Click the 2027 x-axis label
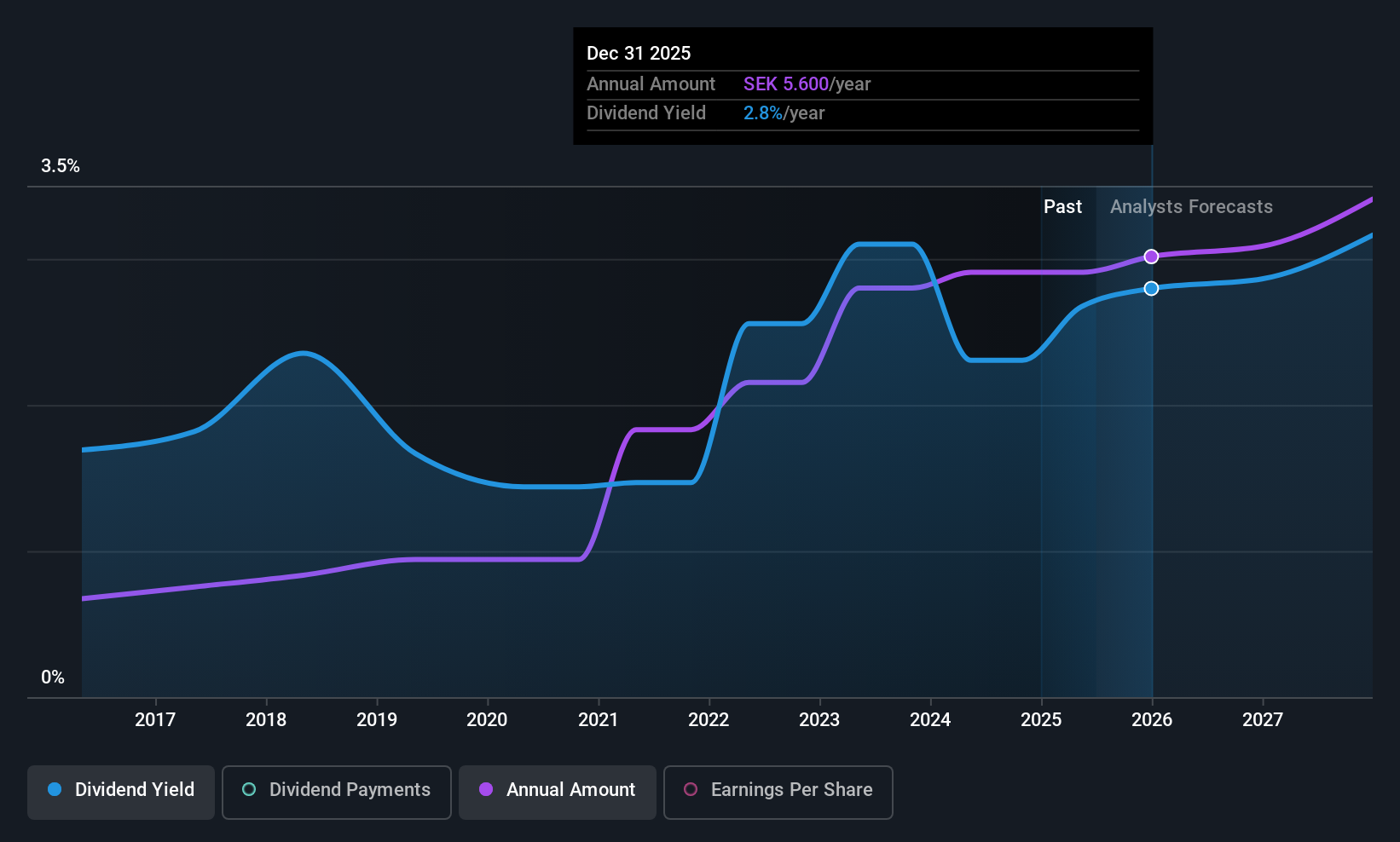Viewport: 1400px width, 842px height. click(x=1263, y=720)
